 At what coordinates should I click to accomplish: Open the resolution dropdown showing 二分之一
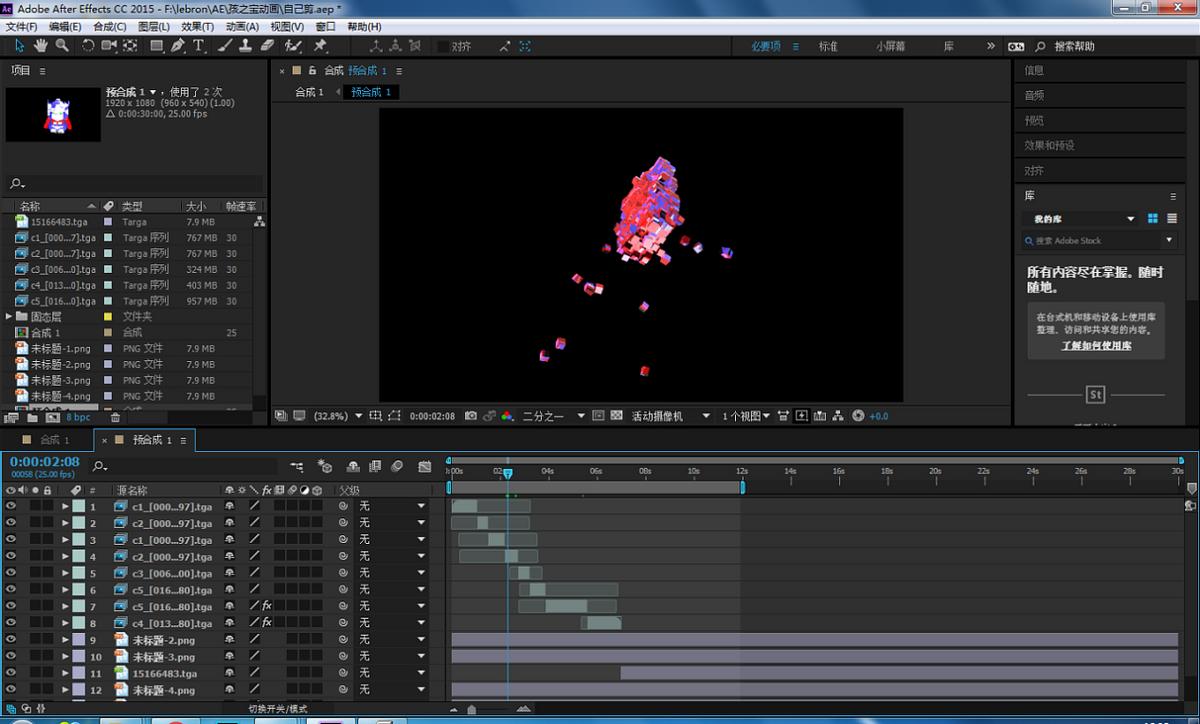pyautogui.click(x=550, y=416)
